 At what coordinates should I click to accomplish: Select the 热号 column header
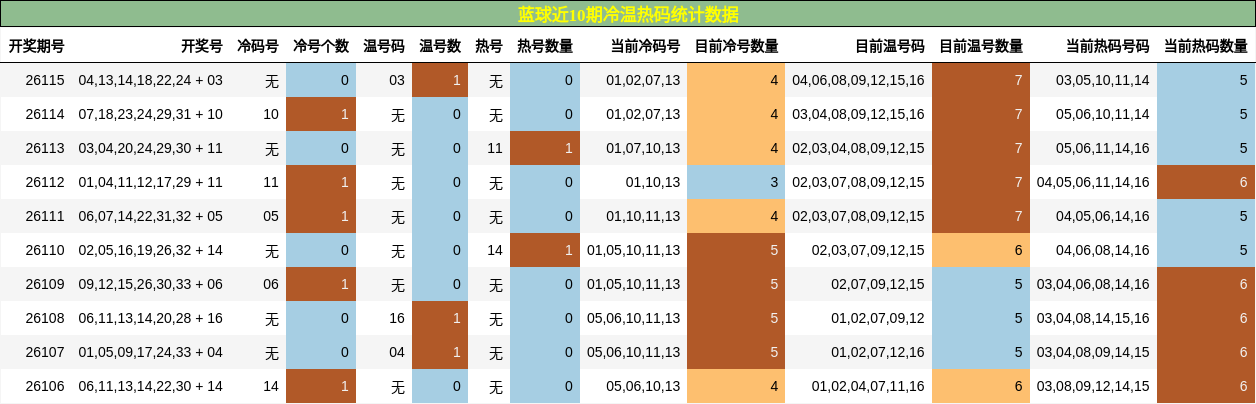coord(489,46)
